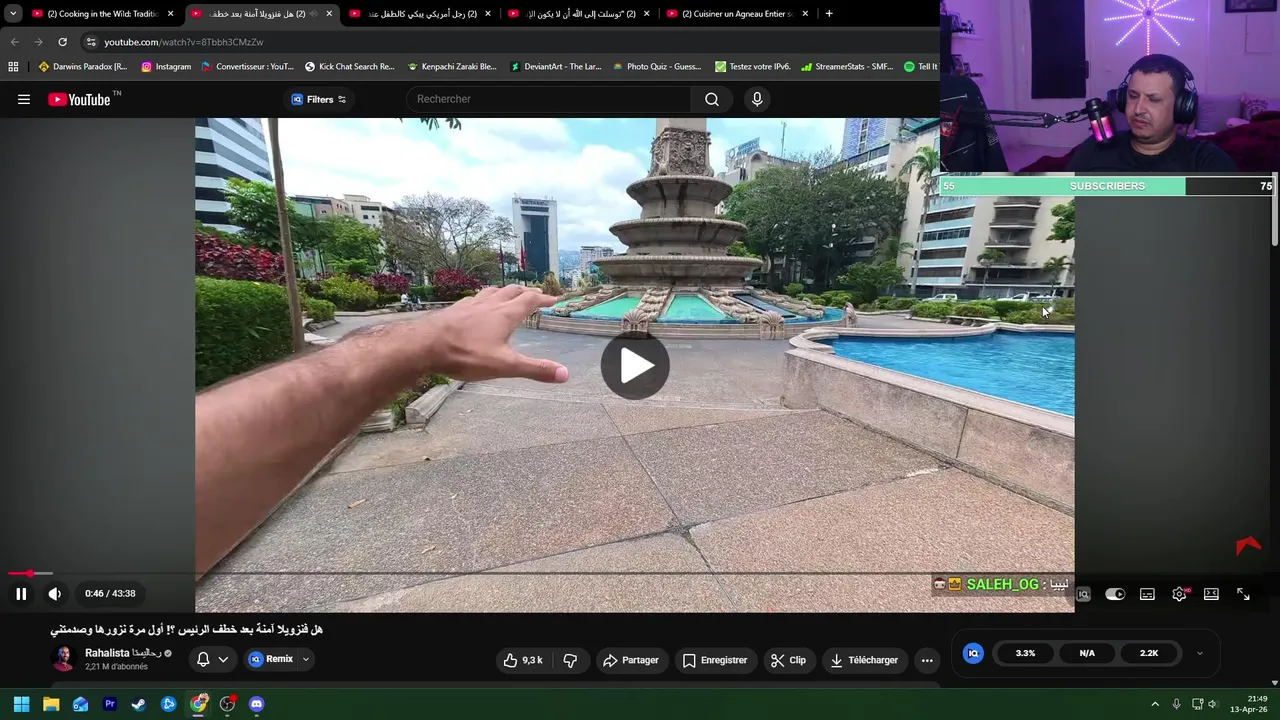Show hidden system tray icons chevron
The height and width of the screenshot is (720, 1280).
(x=1155, y=704)
